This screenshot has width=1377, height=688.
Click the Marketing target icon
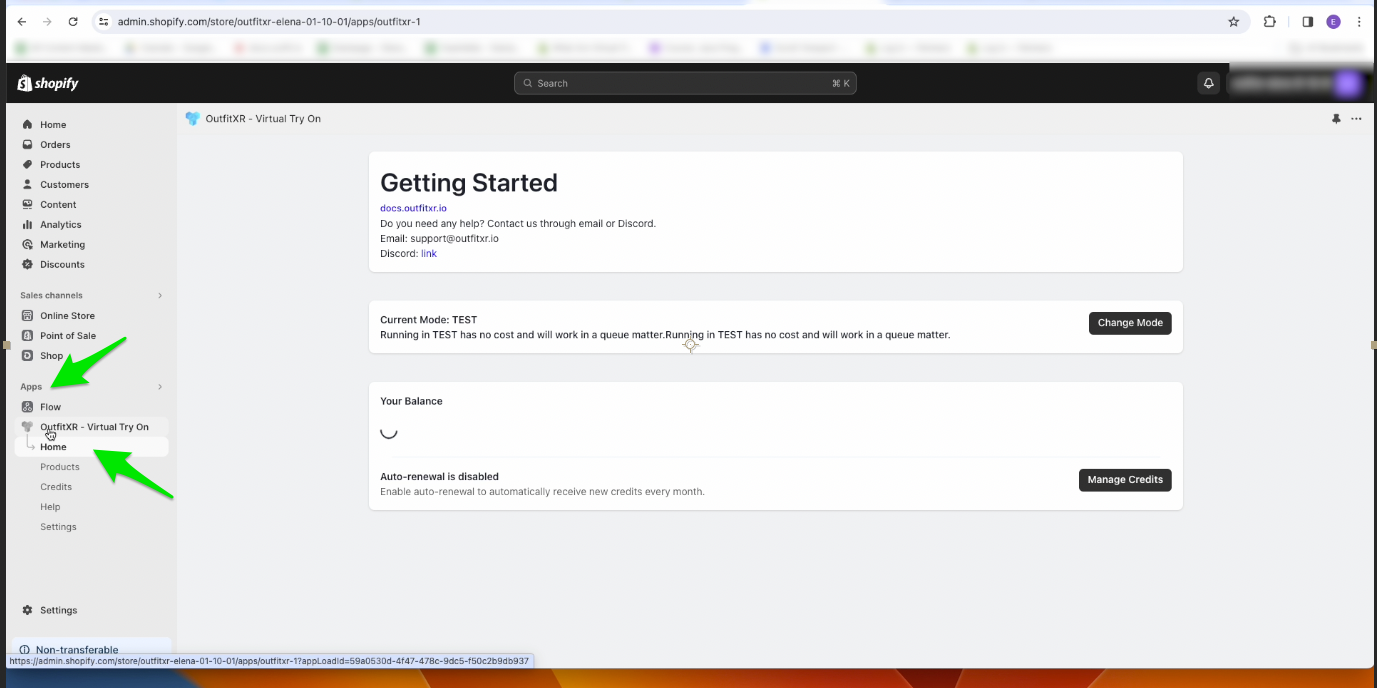tap(27, 245)
